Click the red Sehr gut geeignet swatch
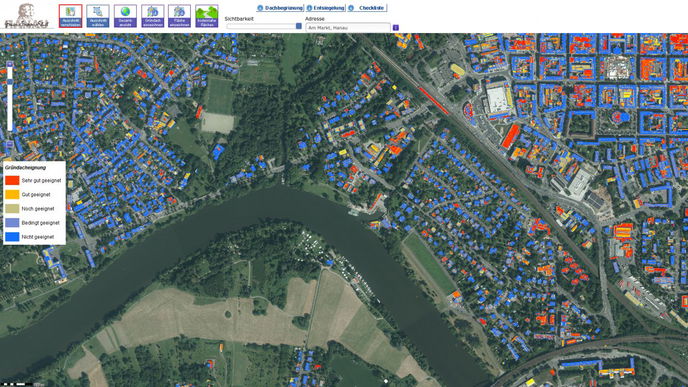 click(x=12, y=180)
